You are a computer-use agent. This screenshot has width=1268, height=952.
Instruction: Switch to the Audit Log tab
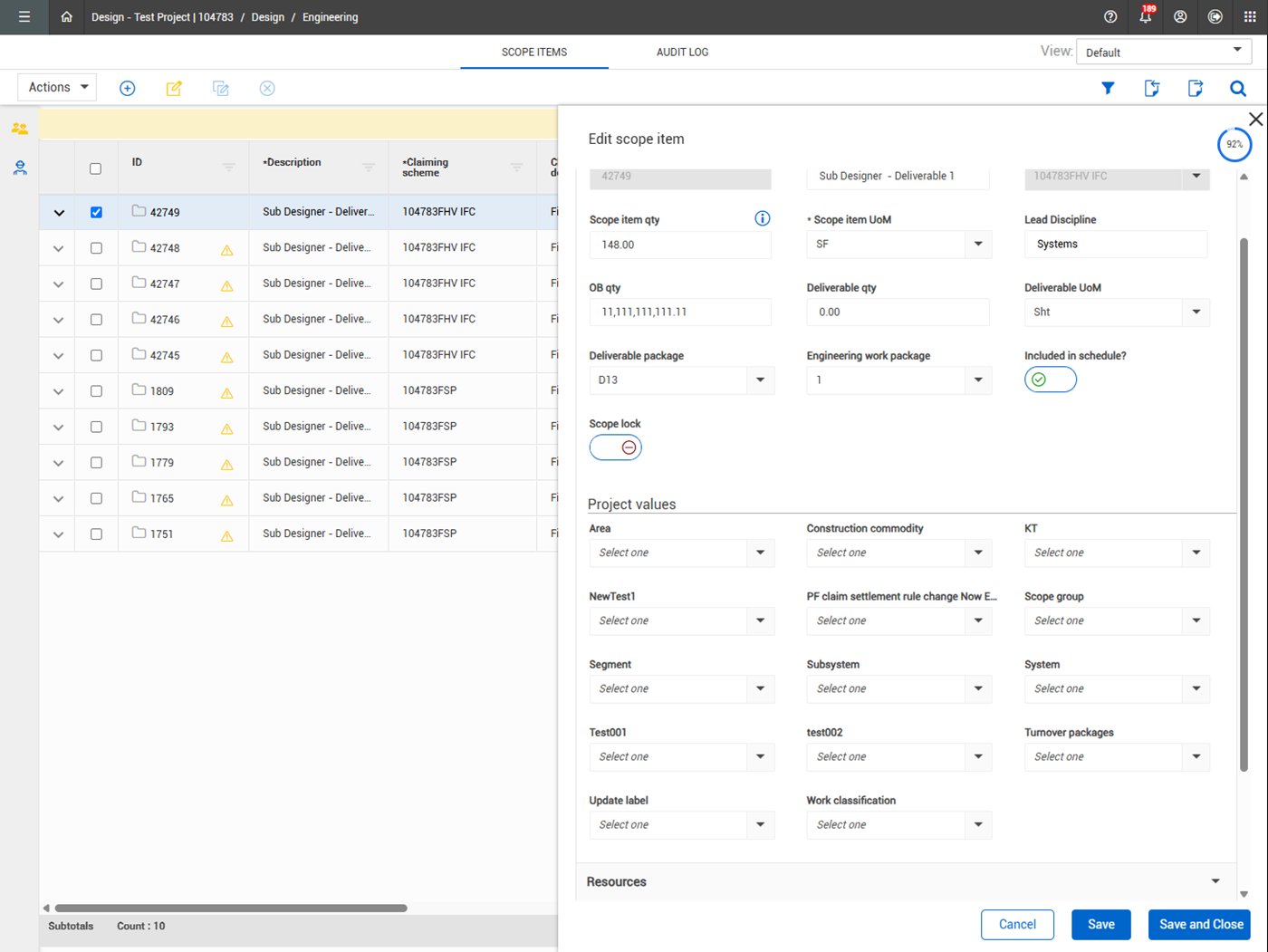682,53
